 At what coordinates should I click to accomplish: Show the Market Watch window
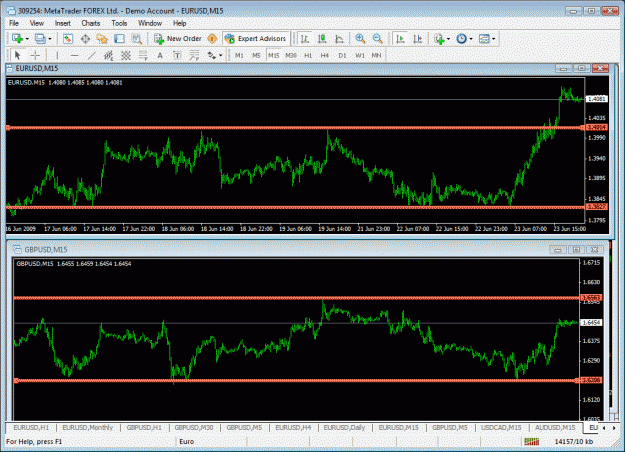[x=68, y=39]
